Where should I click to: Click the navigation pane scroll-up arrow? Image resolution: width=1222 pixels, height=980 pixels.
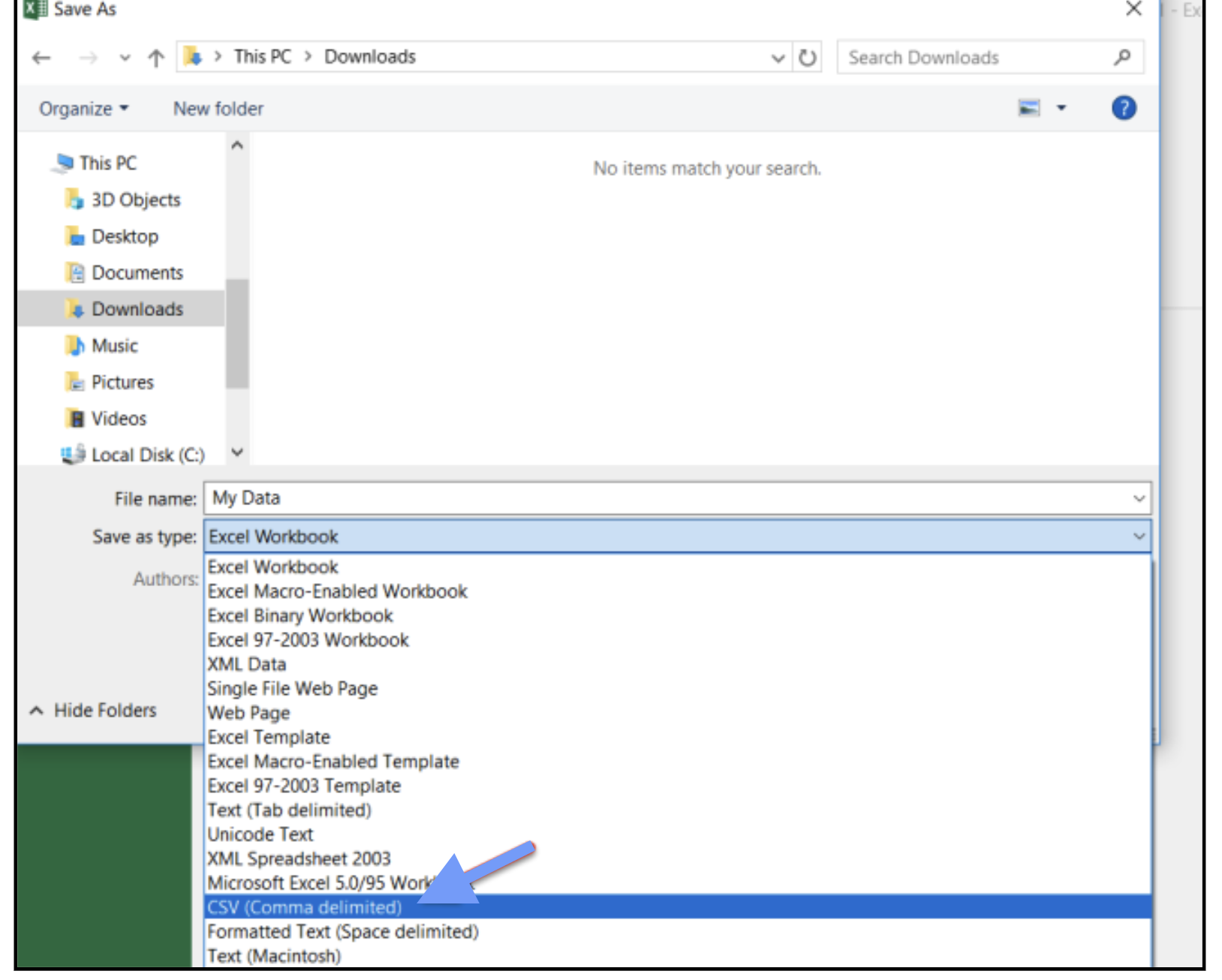point(237,146)
